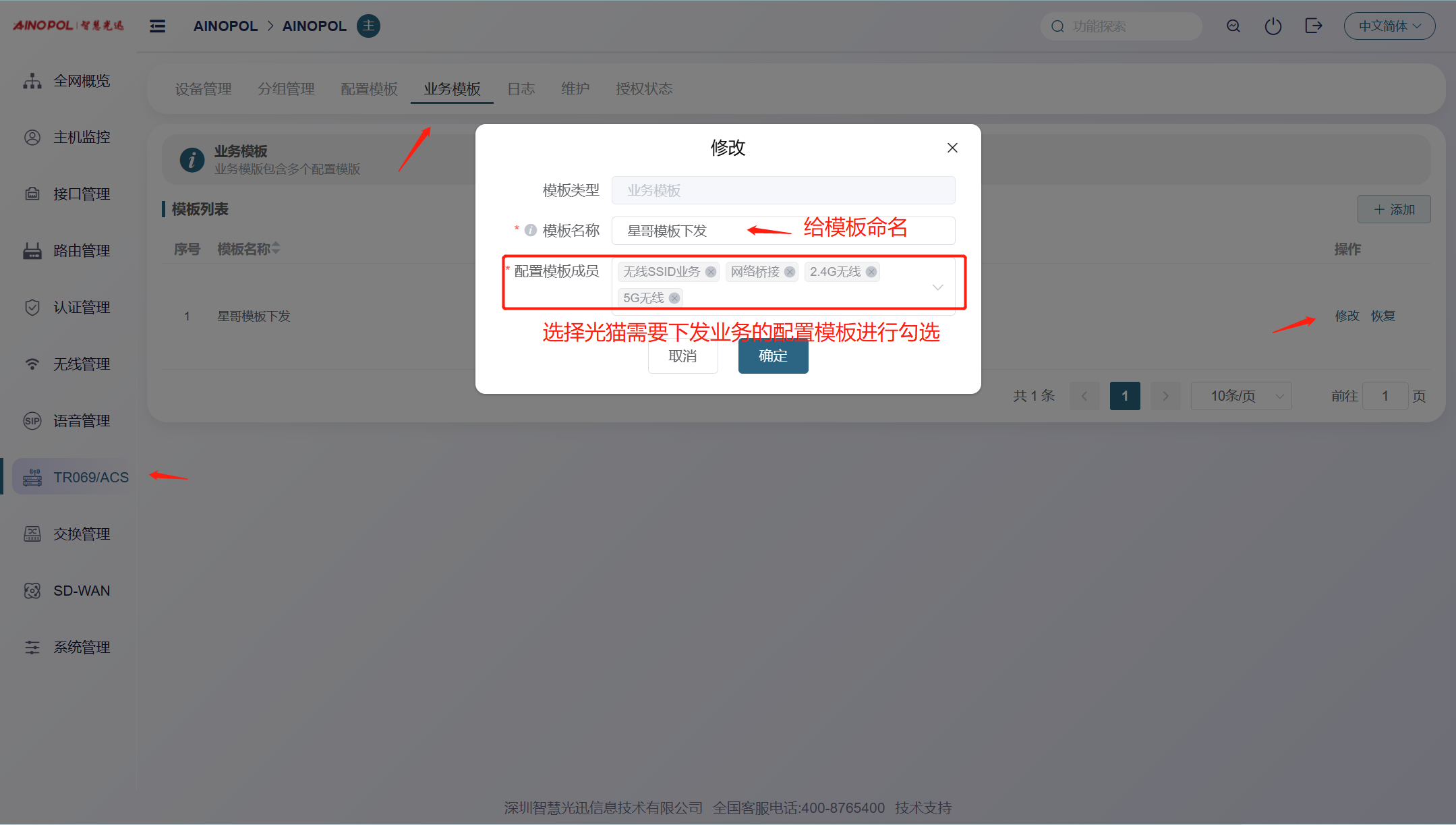Remove the 无线SSID业务 tag
Viewport: 1456px width, 825px height.
pos(711,272)
